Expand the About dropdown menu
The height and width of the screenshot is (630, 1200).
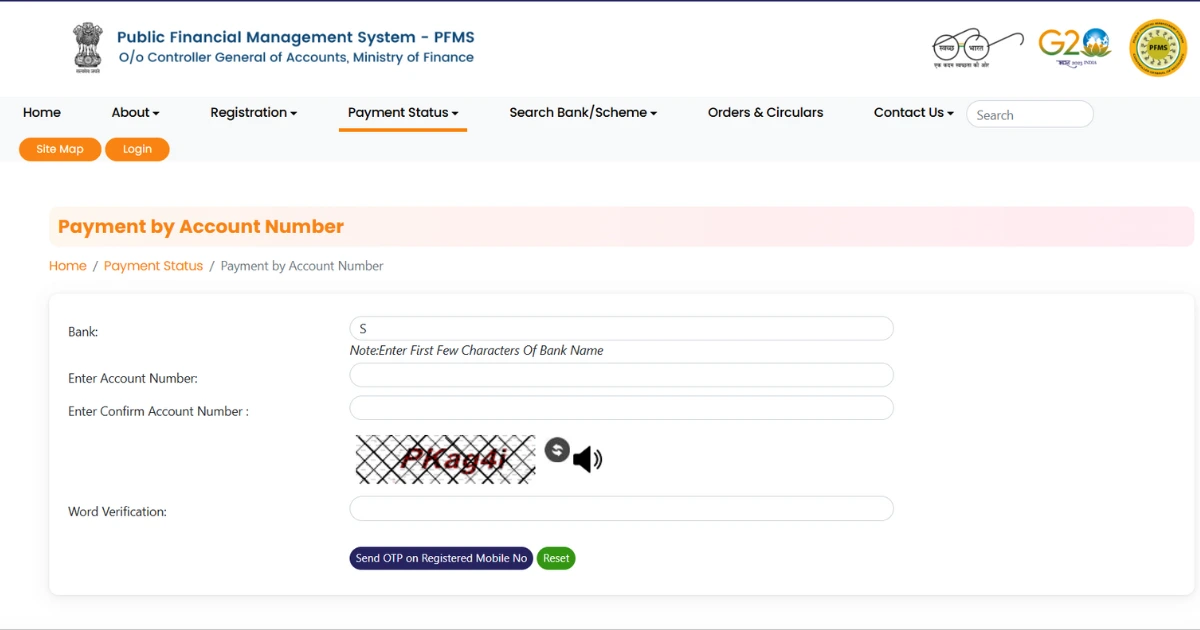[x=135, y=113]
